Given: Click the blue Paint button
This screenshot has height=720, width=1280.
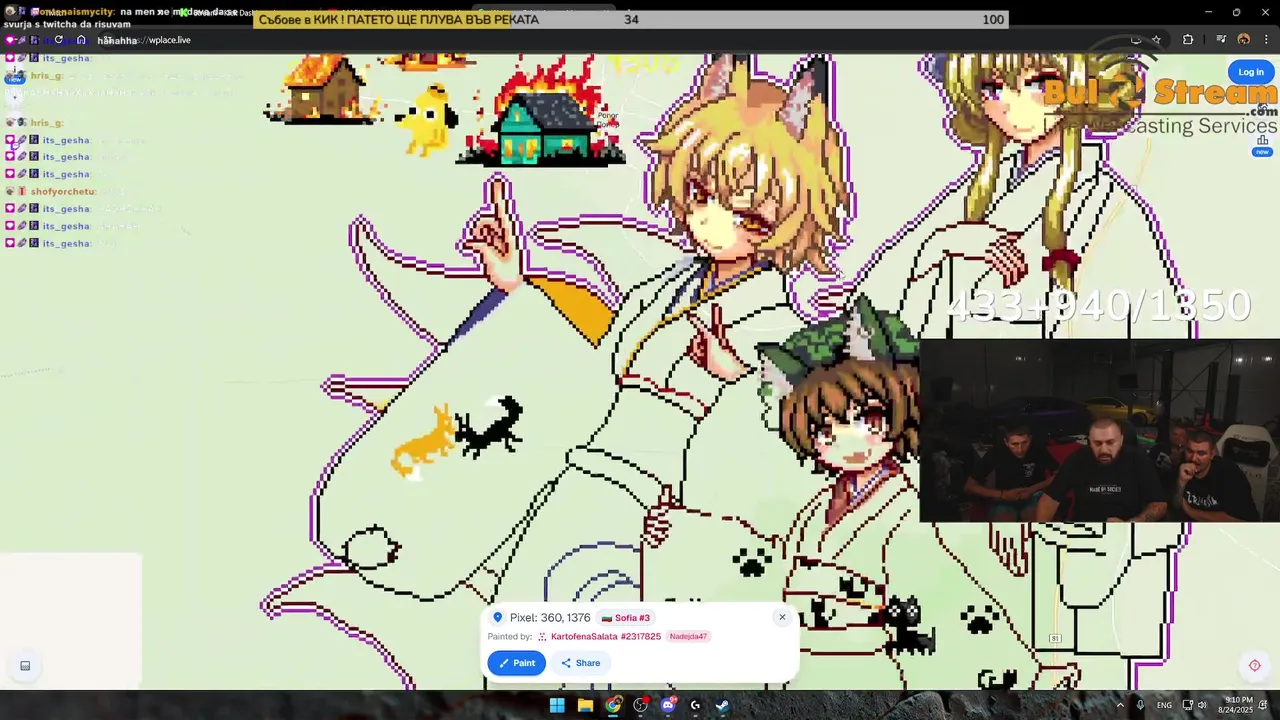Looking at the screenshot, I should [x=516, y=663].
